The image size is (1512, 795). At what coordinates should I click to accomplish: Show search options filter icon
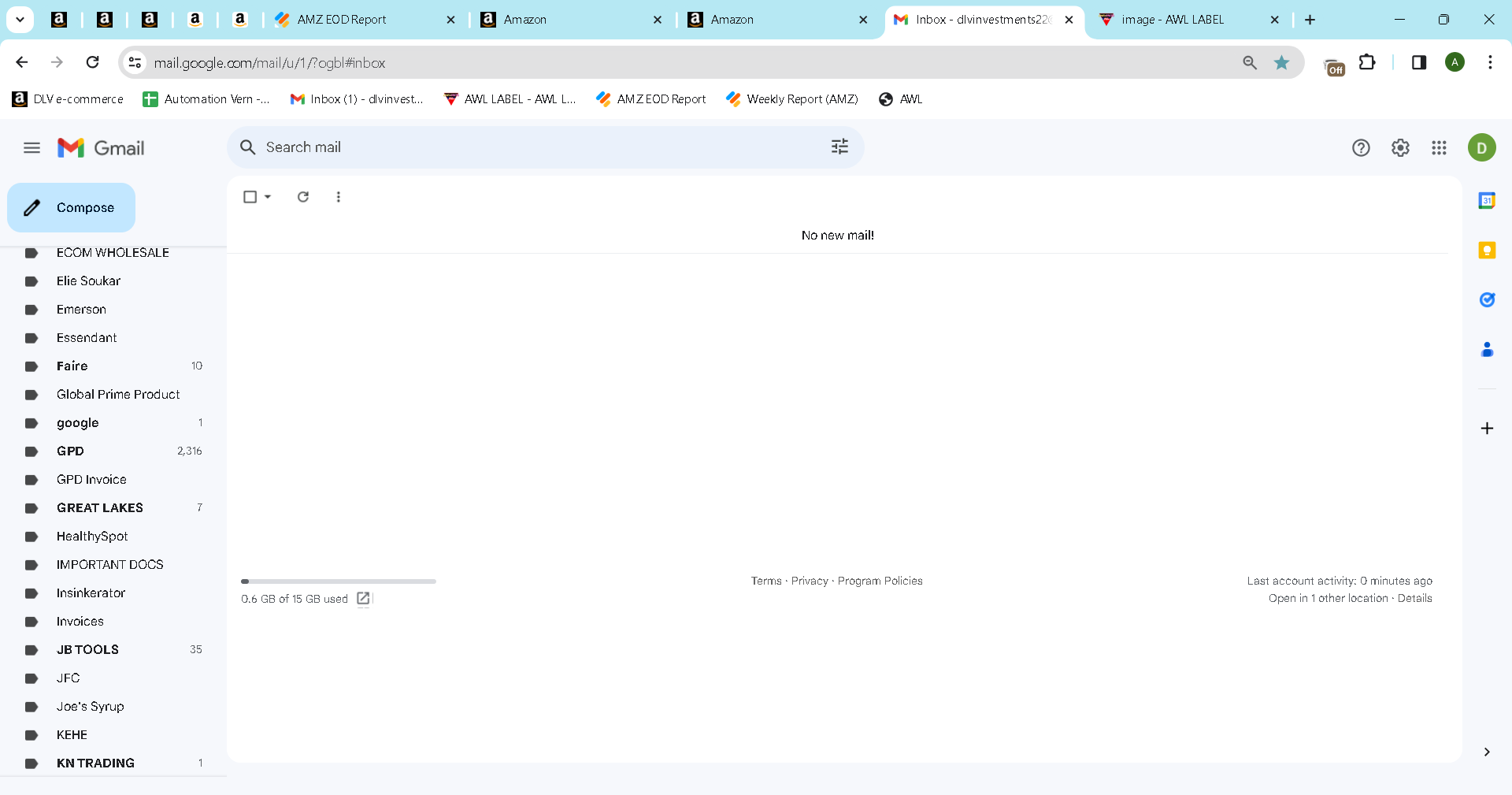(x=839, y=147)
